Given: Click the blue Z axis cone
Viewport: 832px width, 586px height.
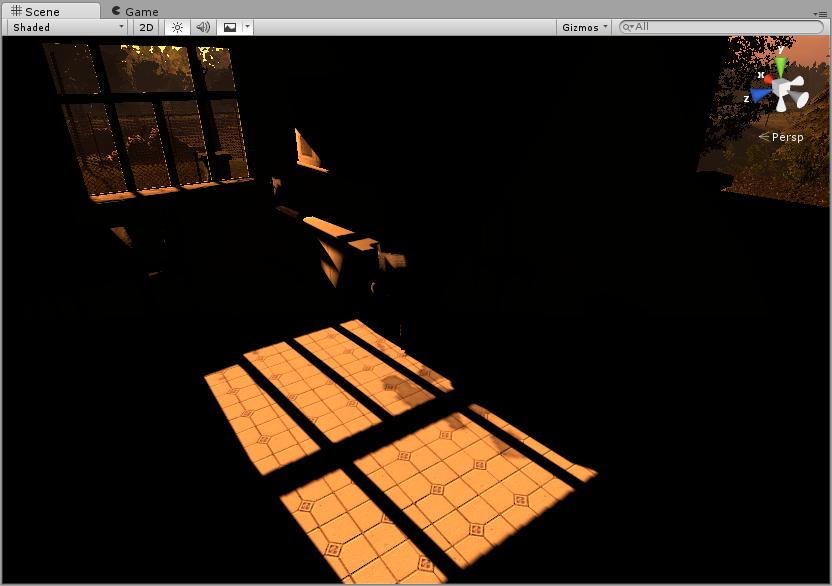Looking at the screenshot, I should [760, 96].
